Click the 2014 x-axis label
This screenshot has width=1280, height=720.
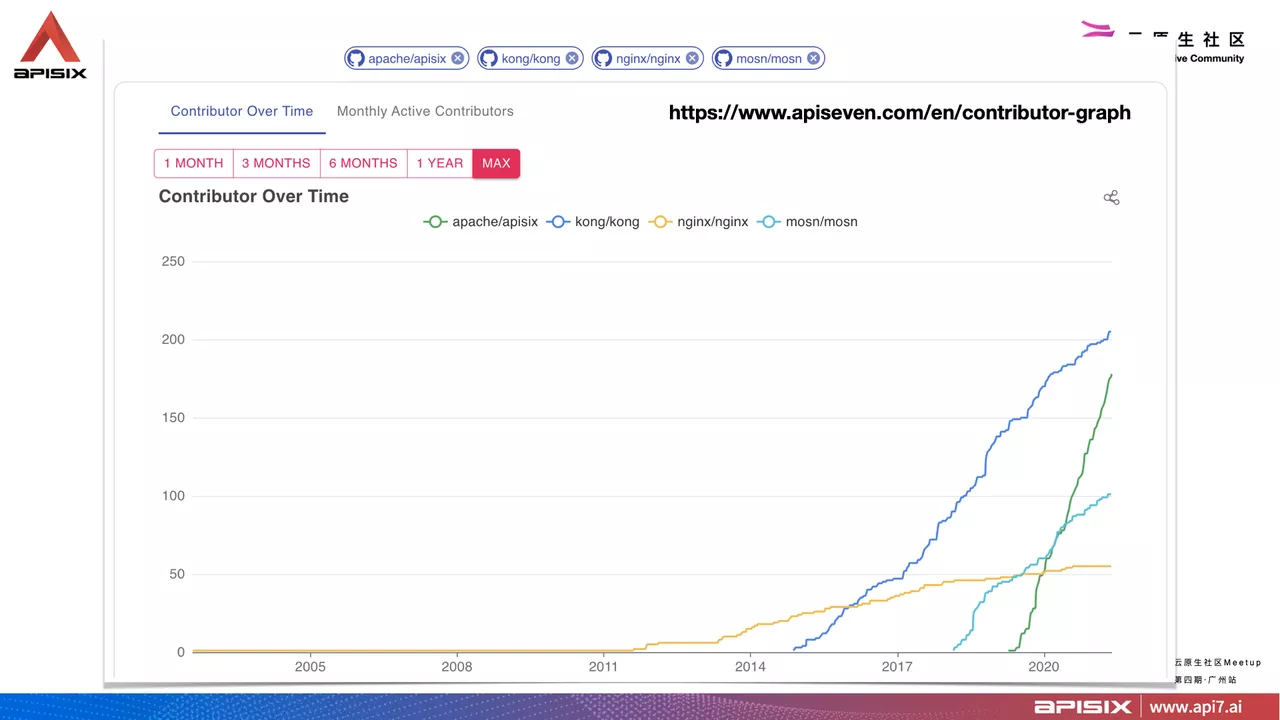click(x=750, y=667)
